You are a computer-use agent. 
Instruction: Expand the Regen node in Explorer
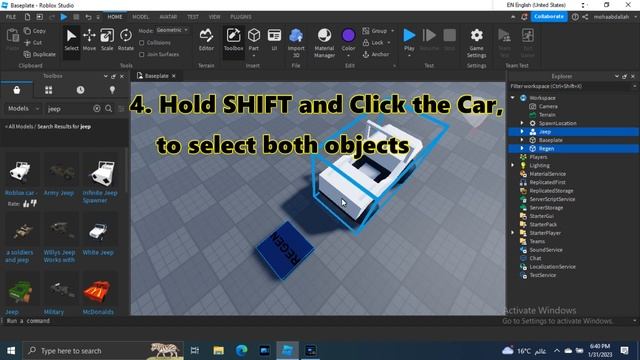point(522,149)
